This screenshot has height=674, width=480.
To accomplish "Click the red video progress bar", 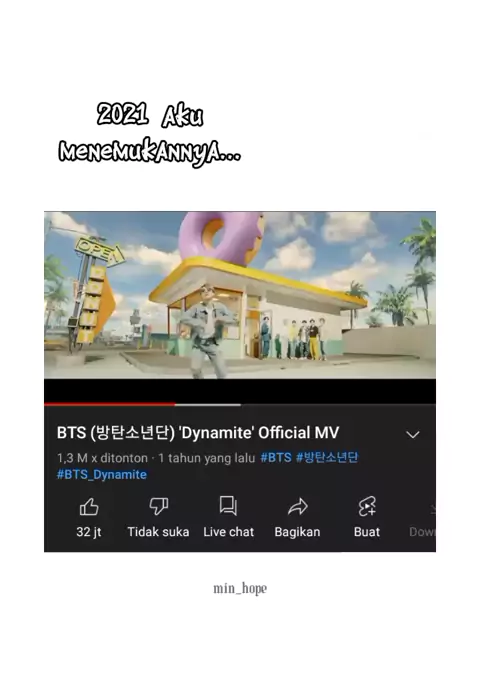I will click(x=110, y=404).
